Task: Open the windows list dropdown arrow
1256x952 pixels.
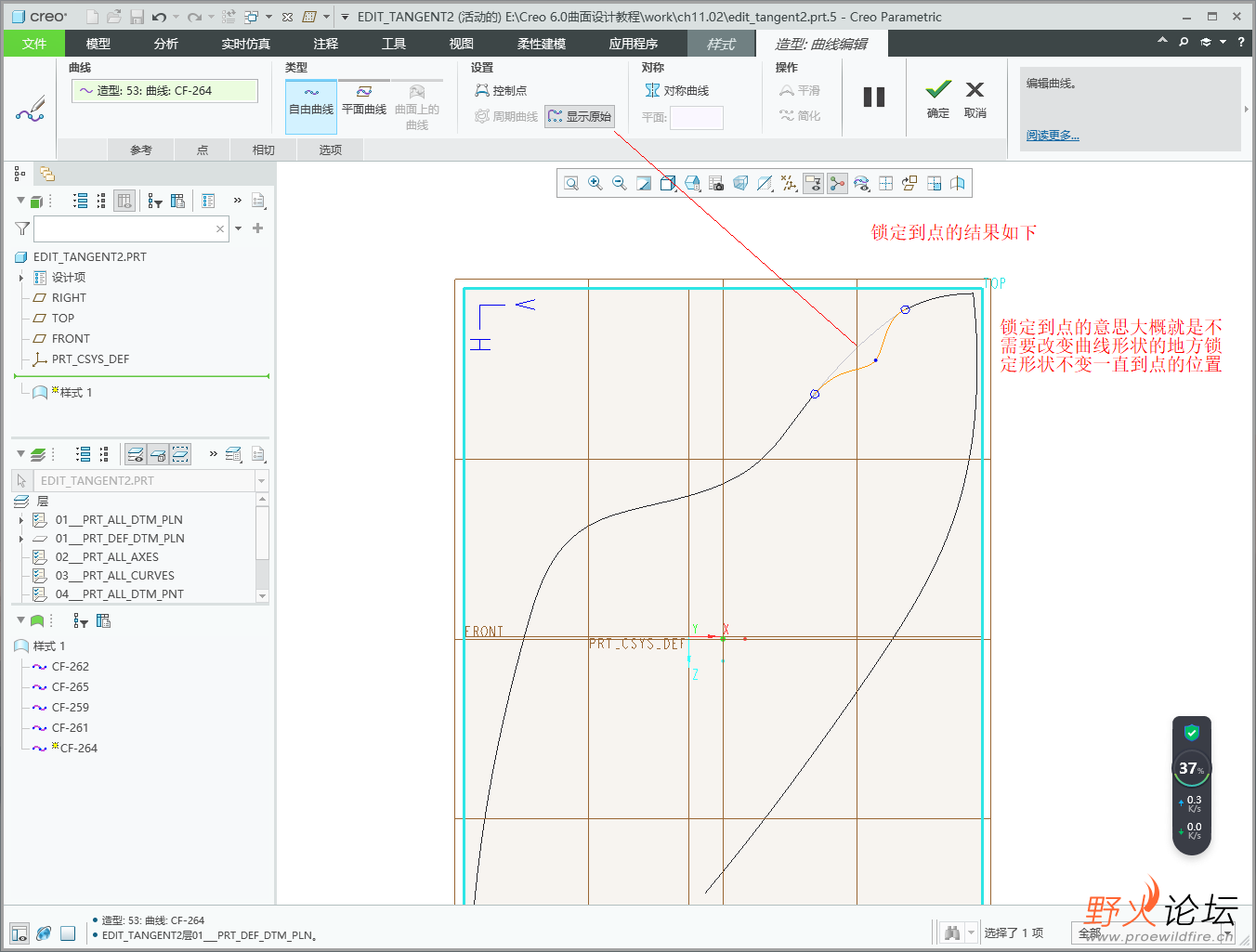Action: coord(268,17)
